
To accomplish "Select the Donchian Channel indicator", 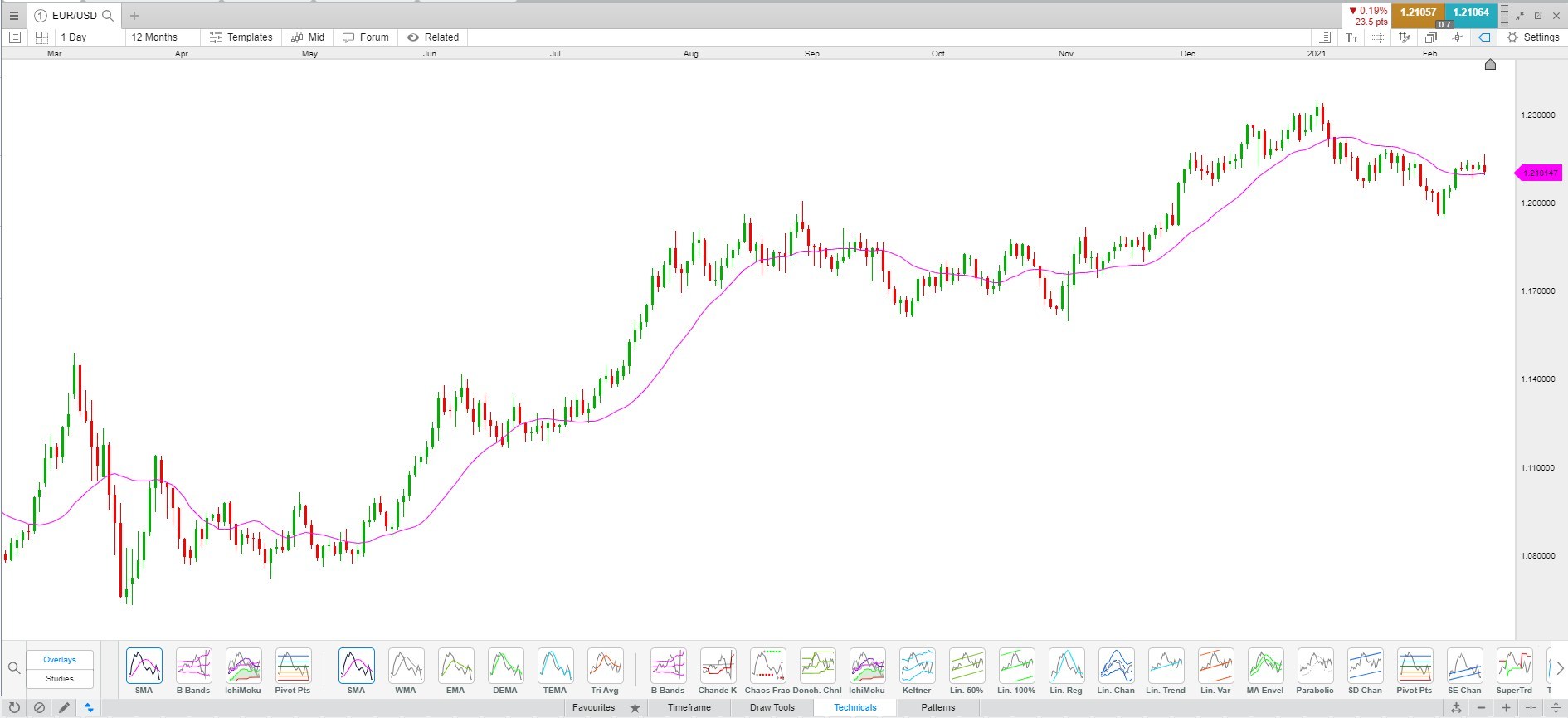I will (817, 671).
